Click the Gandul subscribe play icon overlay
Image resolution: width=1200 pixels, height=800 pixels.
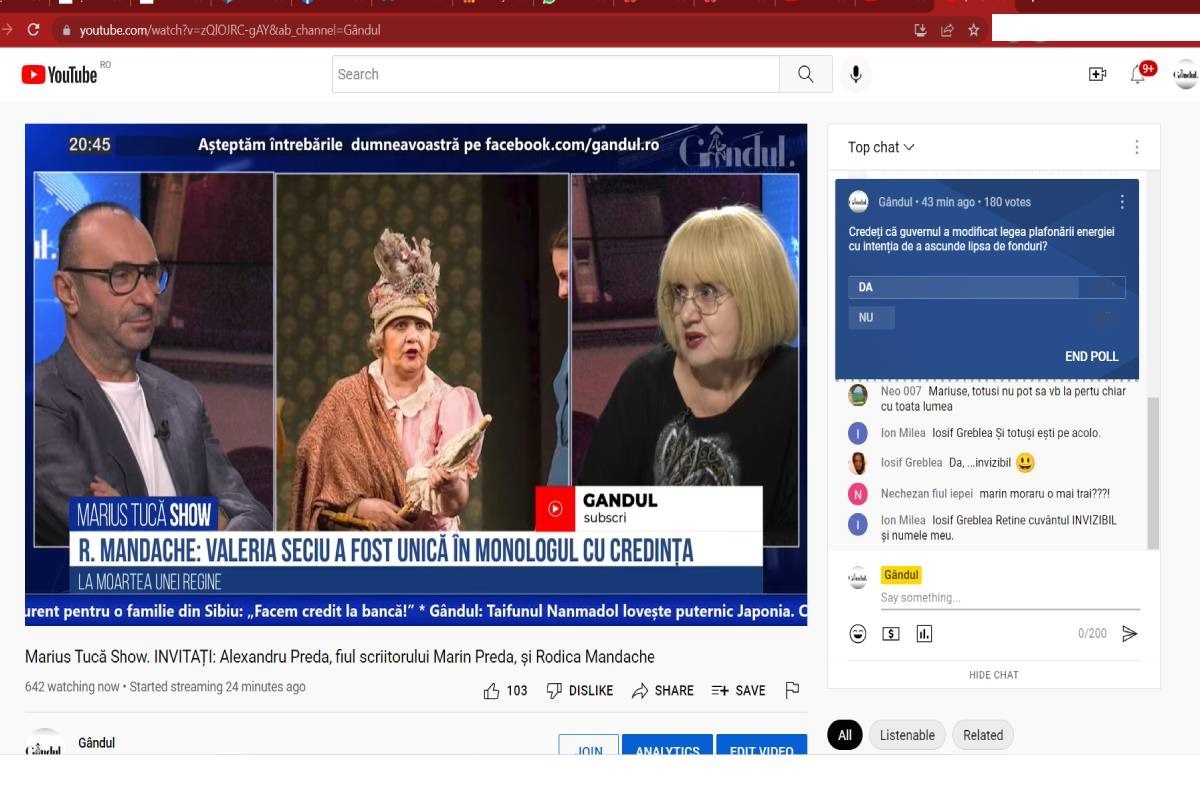coord(556,508)
